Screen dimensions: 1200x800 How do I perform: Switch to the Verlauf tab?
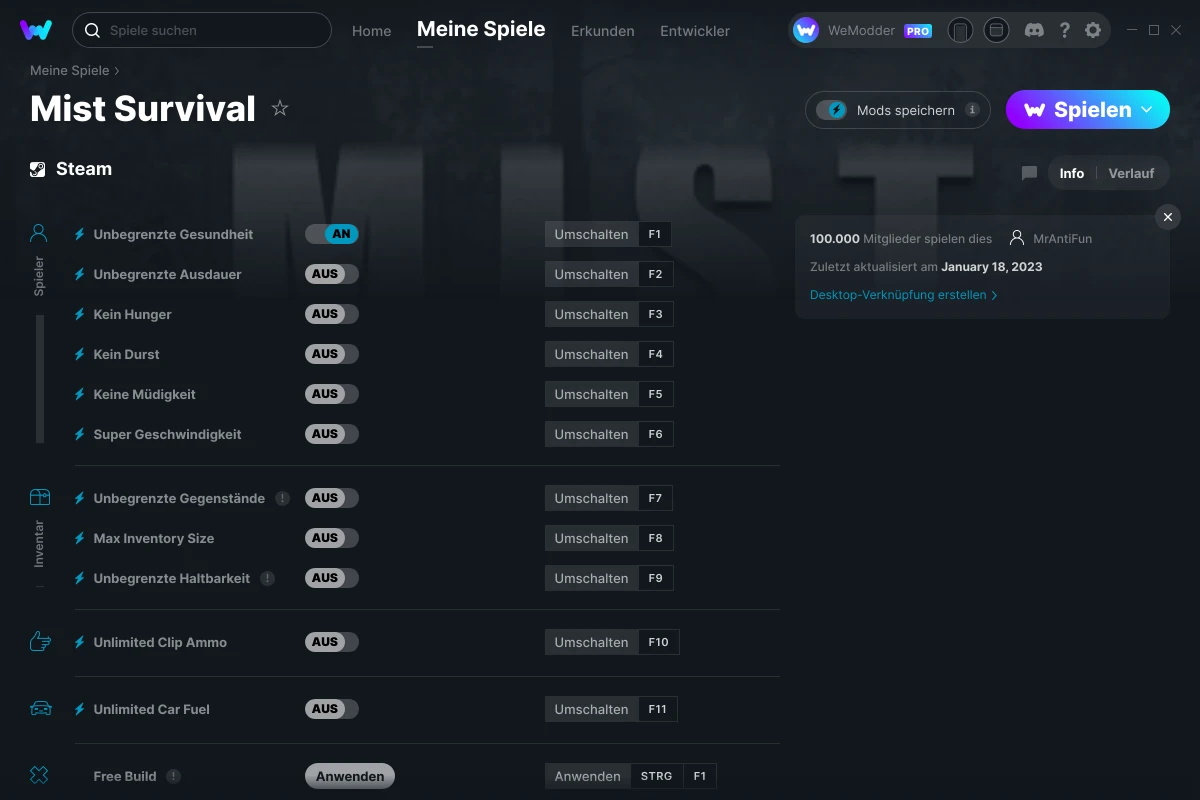pos(1131,173)
